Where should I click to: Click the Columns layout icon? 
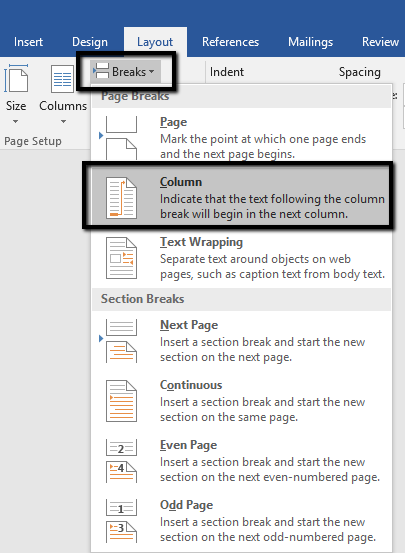click(62, 79)
